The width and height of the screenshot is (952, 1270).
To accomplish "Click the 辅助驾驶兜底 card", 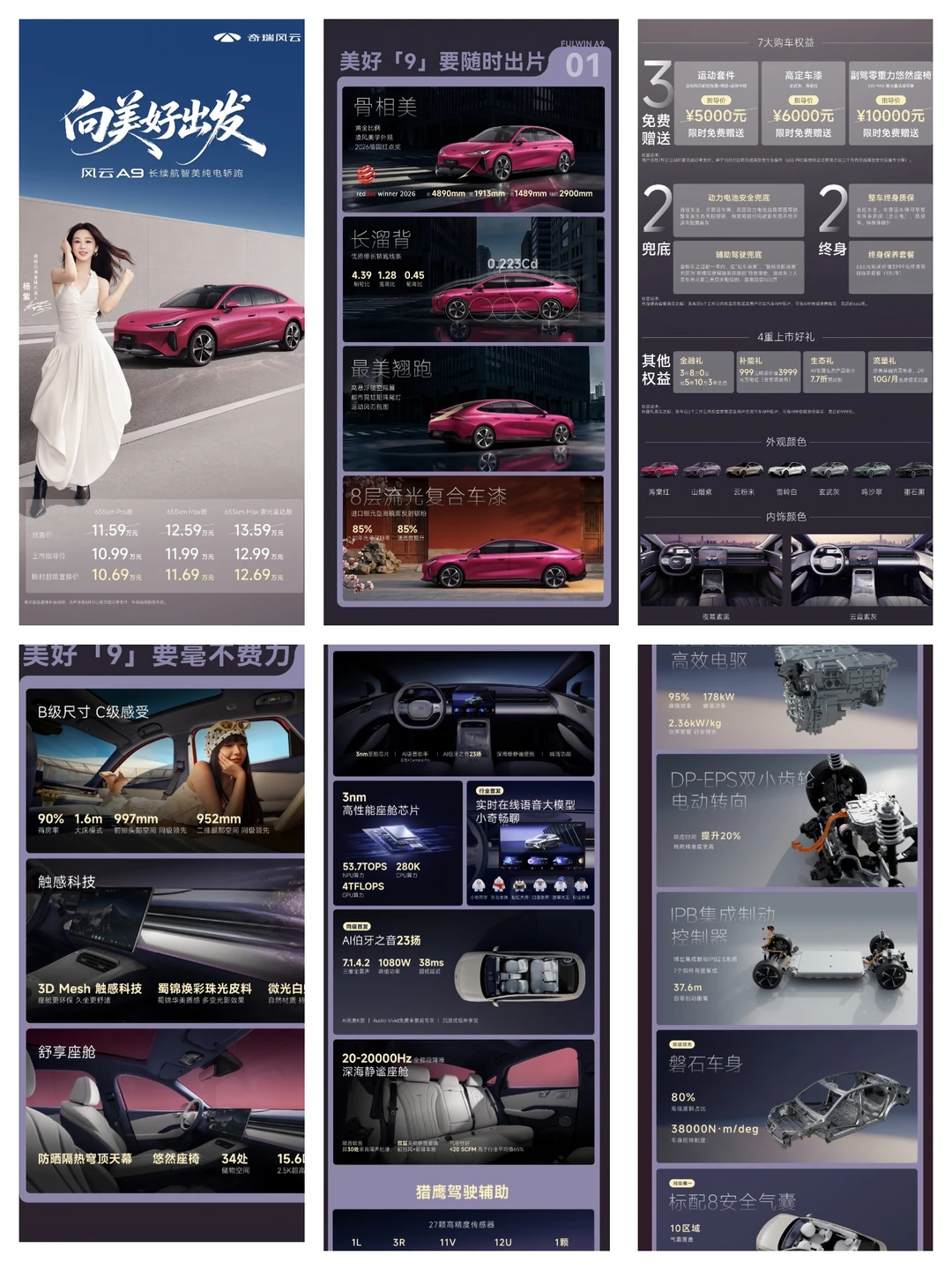I will tap(740, 266).
